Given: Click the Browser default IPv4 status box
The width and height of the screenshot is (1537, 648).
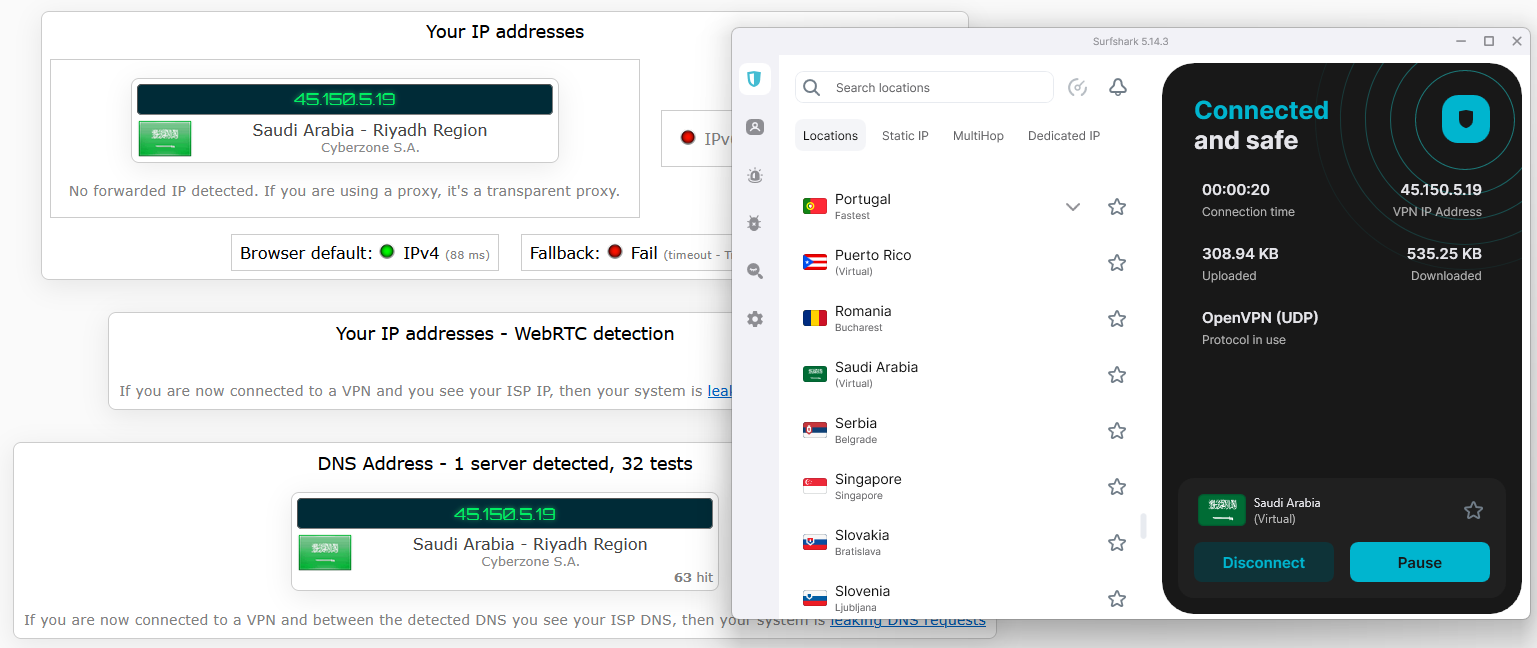Looking at the screenshot, I should [x=365, y=253].
